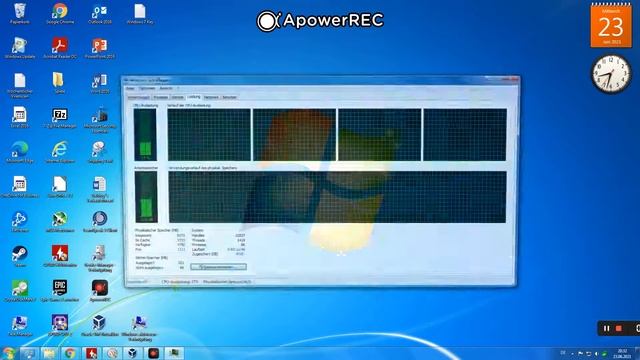This screenshot has width=640, height=360.
Task: Click the analog clock gadget
Action: click(611, 74)
